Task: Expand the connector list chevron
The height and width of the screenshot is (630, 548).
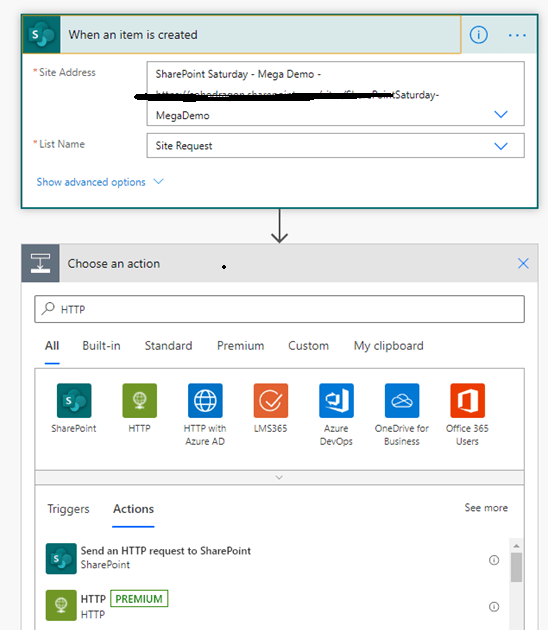Action: (279, 477)
